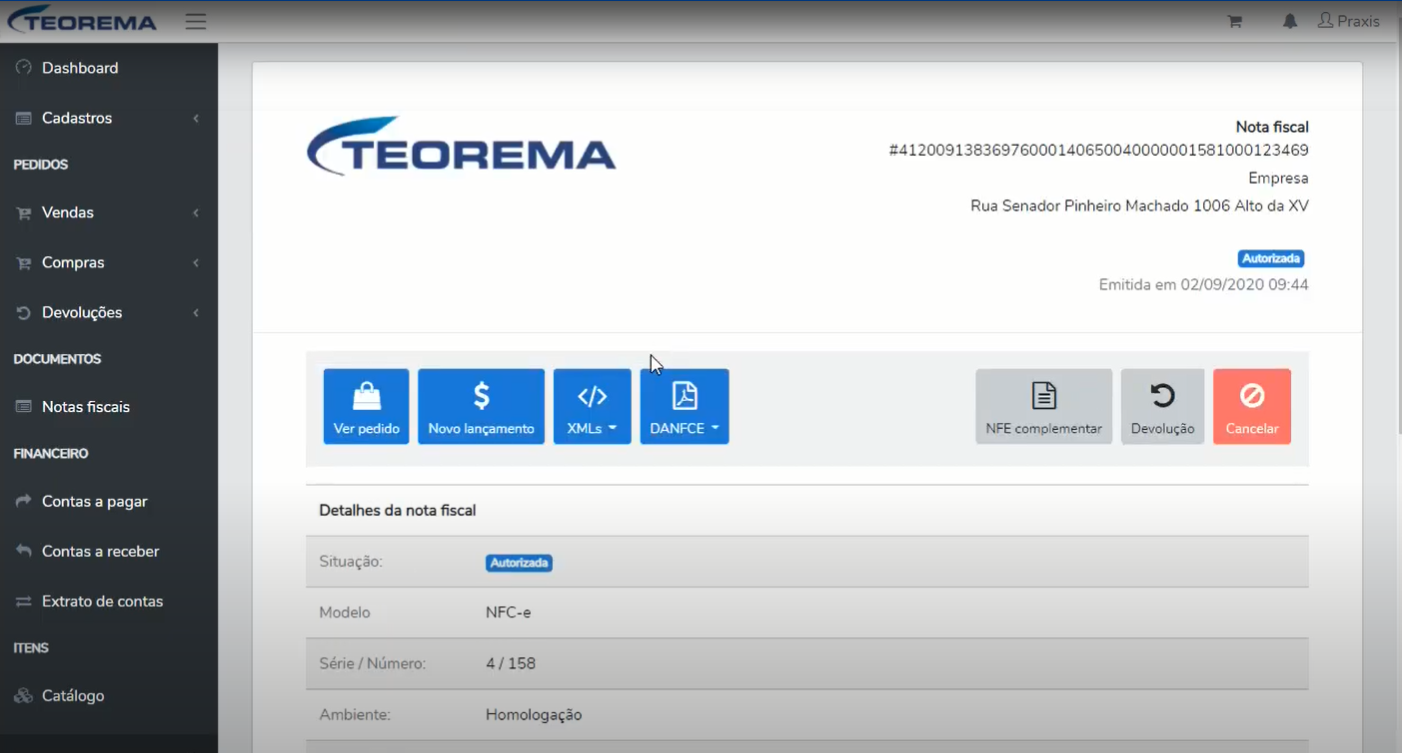This screenshot has width=1402, height=753.
Task: Expand the Cadastros sidebar menu
Action: (108, 118)
